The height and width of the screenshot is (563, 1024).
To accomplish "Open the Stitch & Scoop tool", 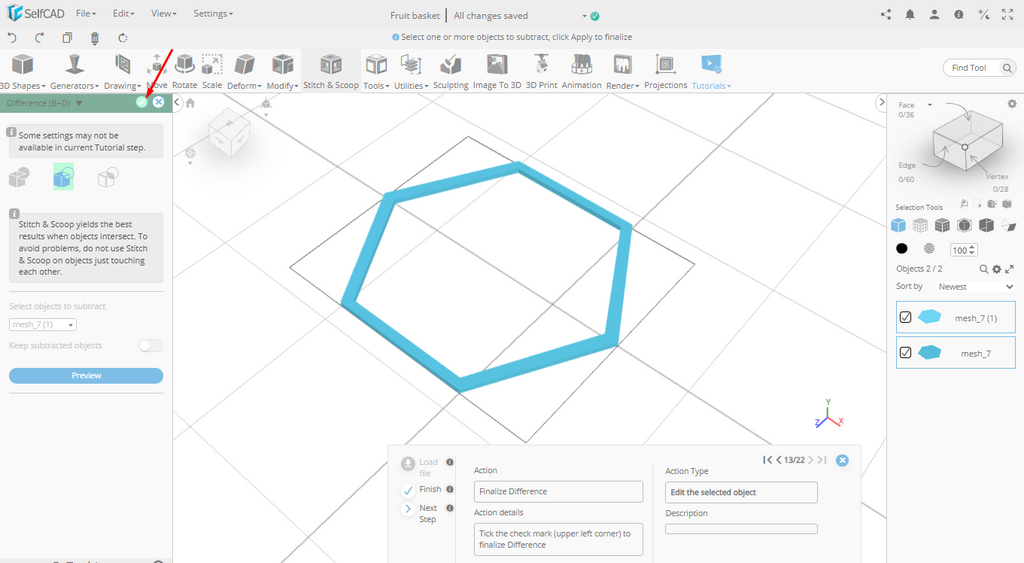I will click(x=331, y=71).
